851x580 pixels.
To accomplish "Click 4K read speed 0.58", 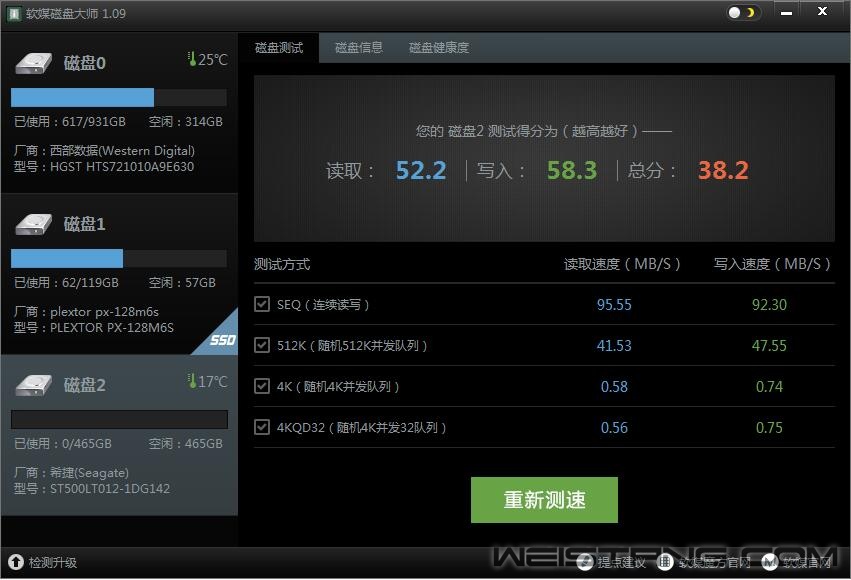I will coord(614,386).
